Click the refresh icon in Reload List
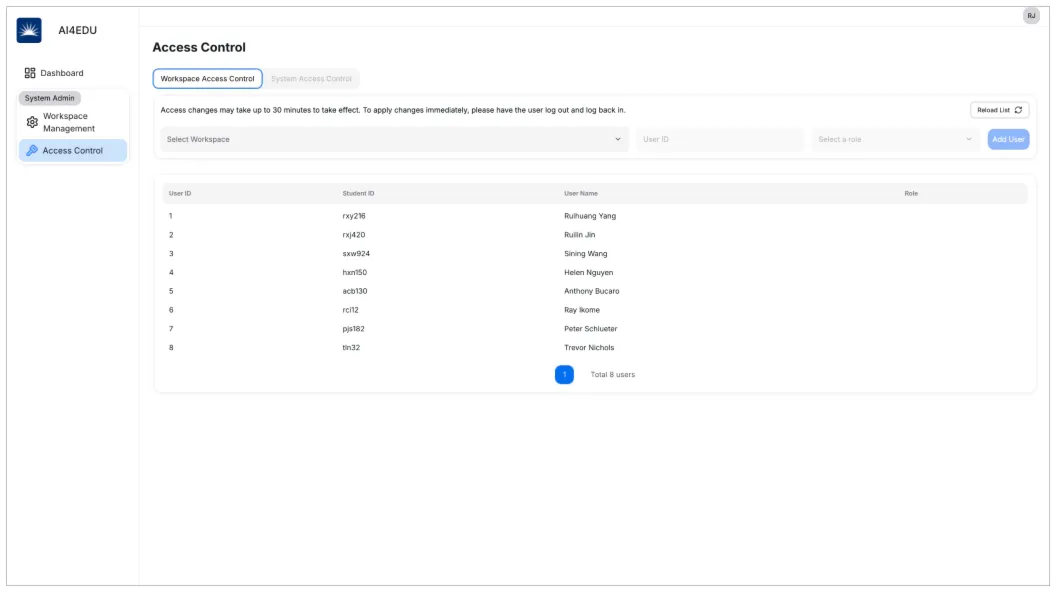 coord(1018,110)
